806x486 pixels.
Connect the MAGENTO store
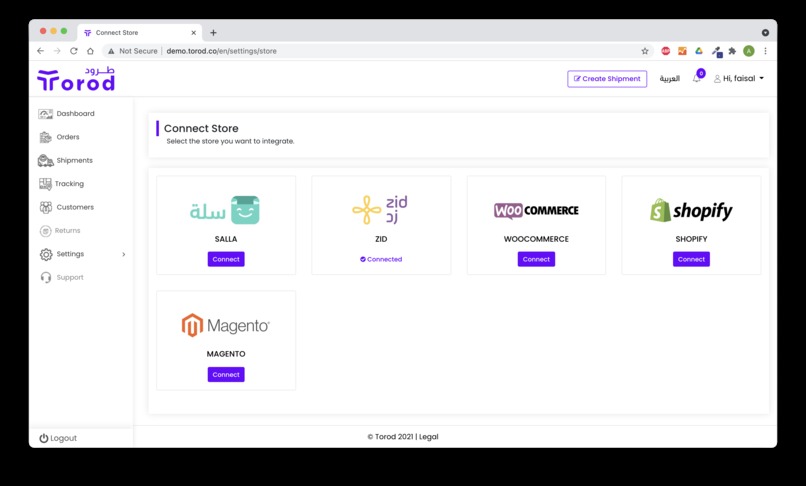(x=226, y=374)
